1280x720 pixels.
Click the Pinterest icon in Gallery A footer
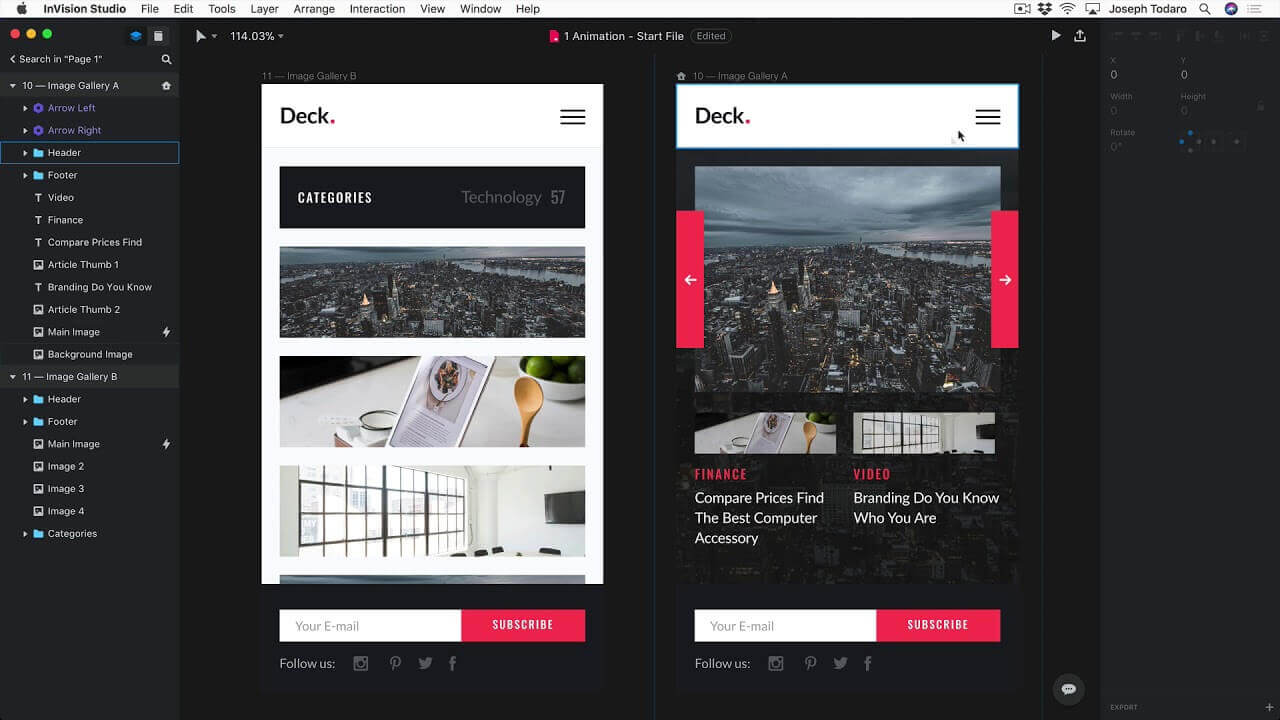(810, 663)
